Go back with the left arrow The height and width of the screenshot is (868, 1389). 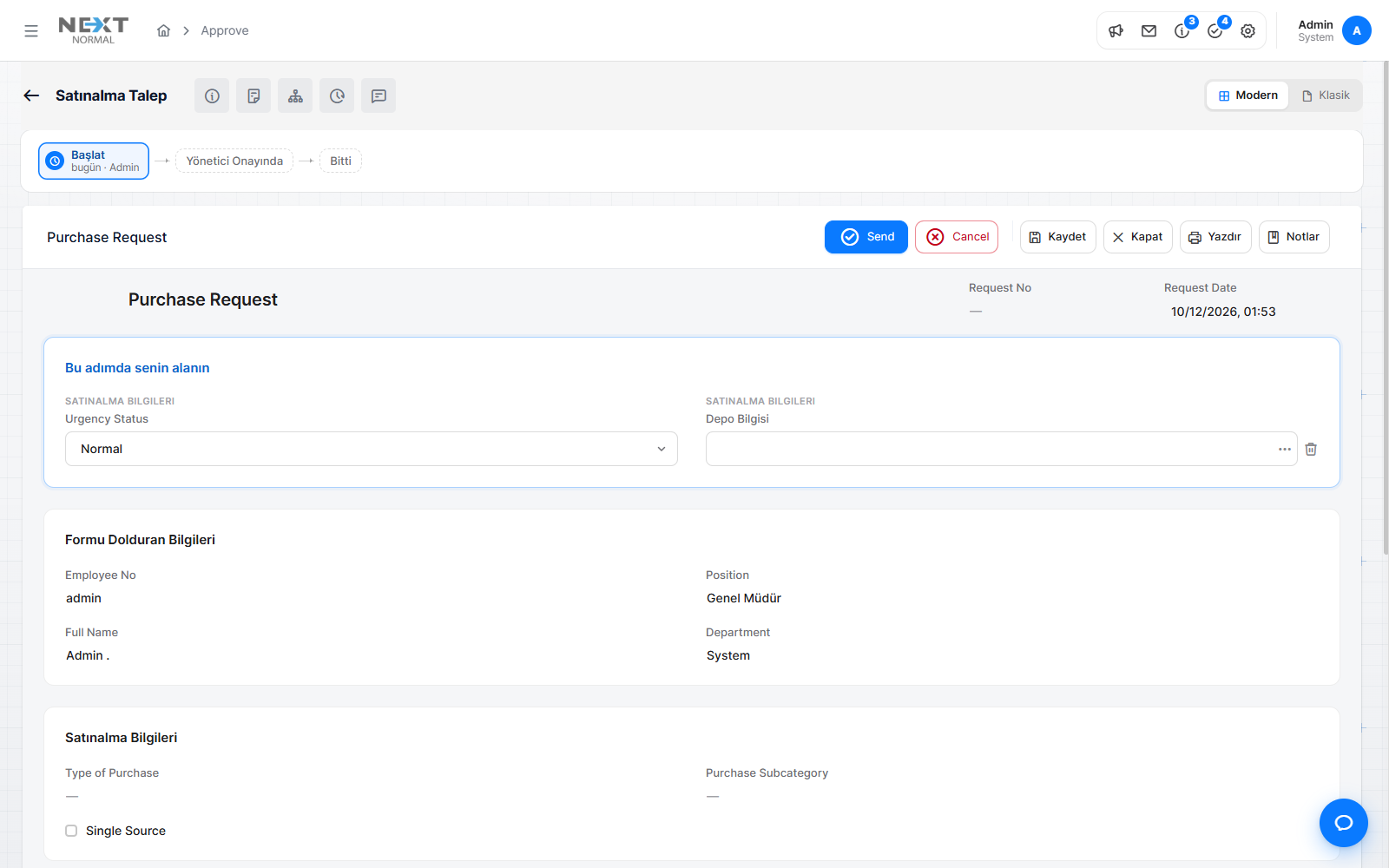(x=31, y=95)
